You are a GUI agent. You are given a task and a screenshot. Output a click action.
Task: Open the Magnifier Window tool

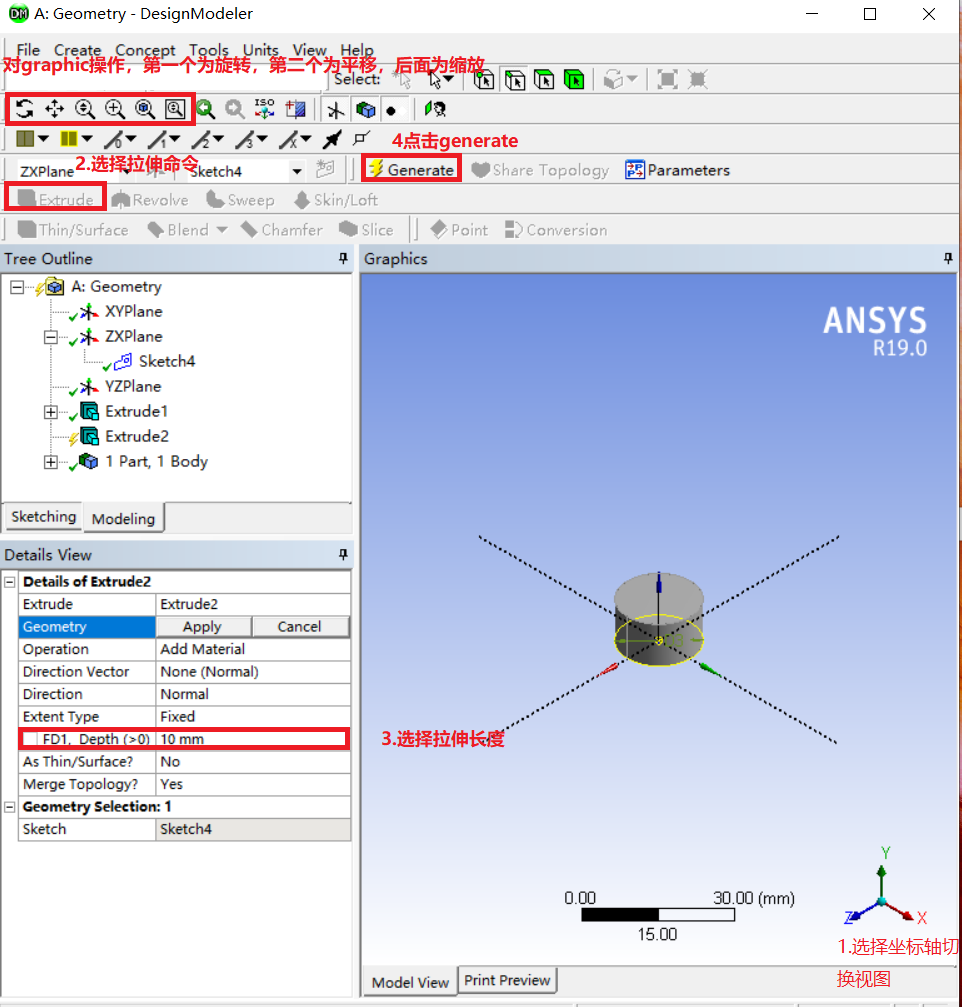pyautogui.click(x=175, y=109)
